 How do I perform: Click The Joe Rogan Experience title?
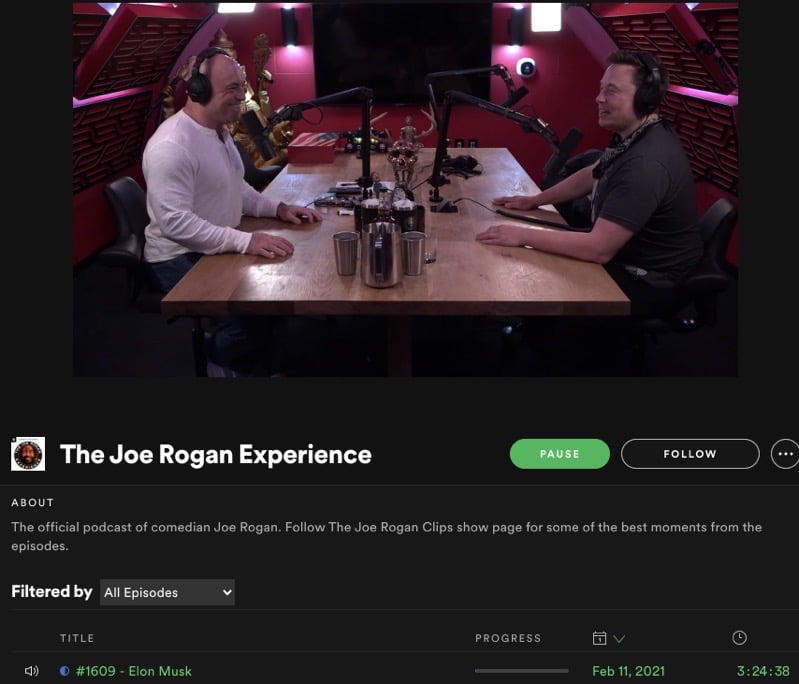tap(216, 454)
